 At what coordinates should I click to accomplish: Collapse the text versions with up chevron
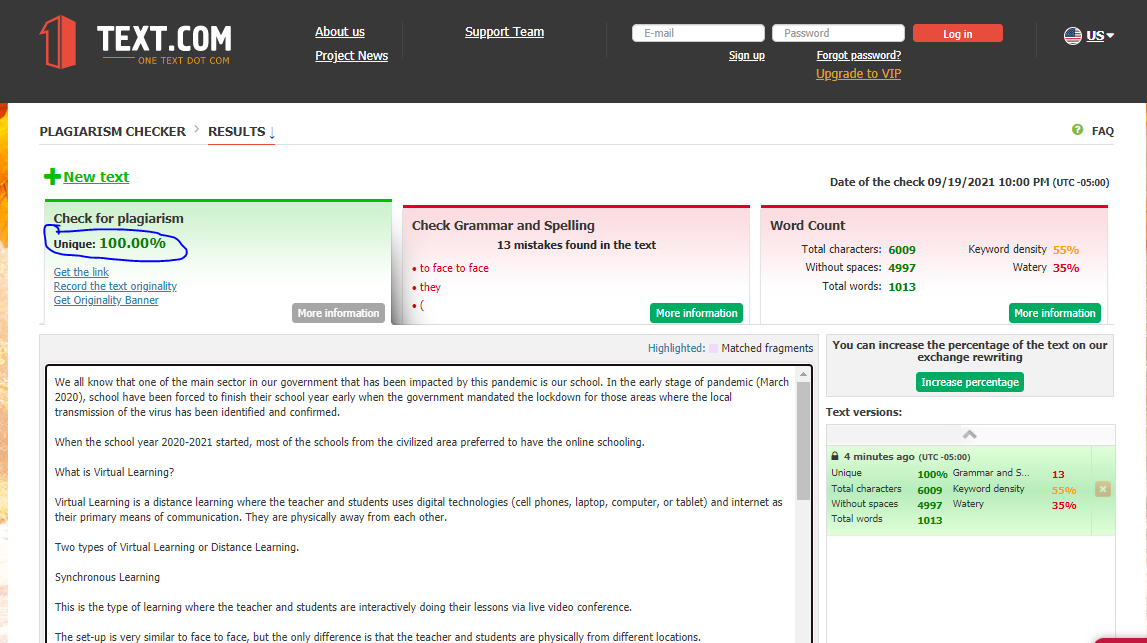[970, 435]
